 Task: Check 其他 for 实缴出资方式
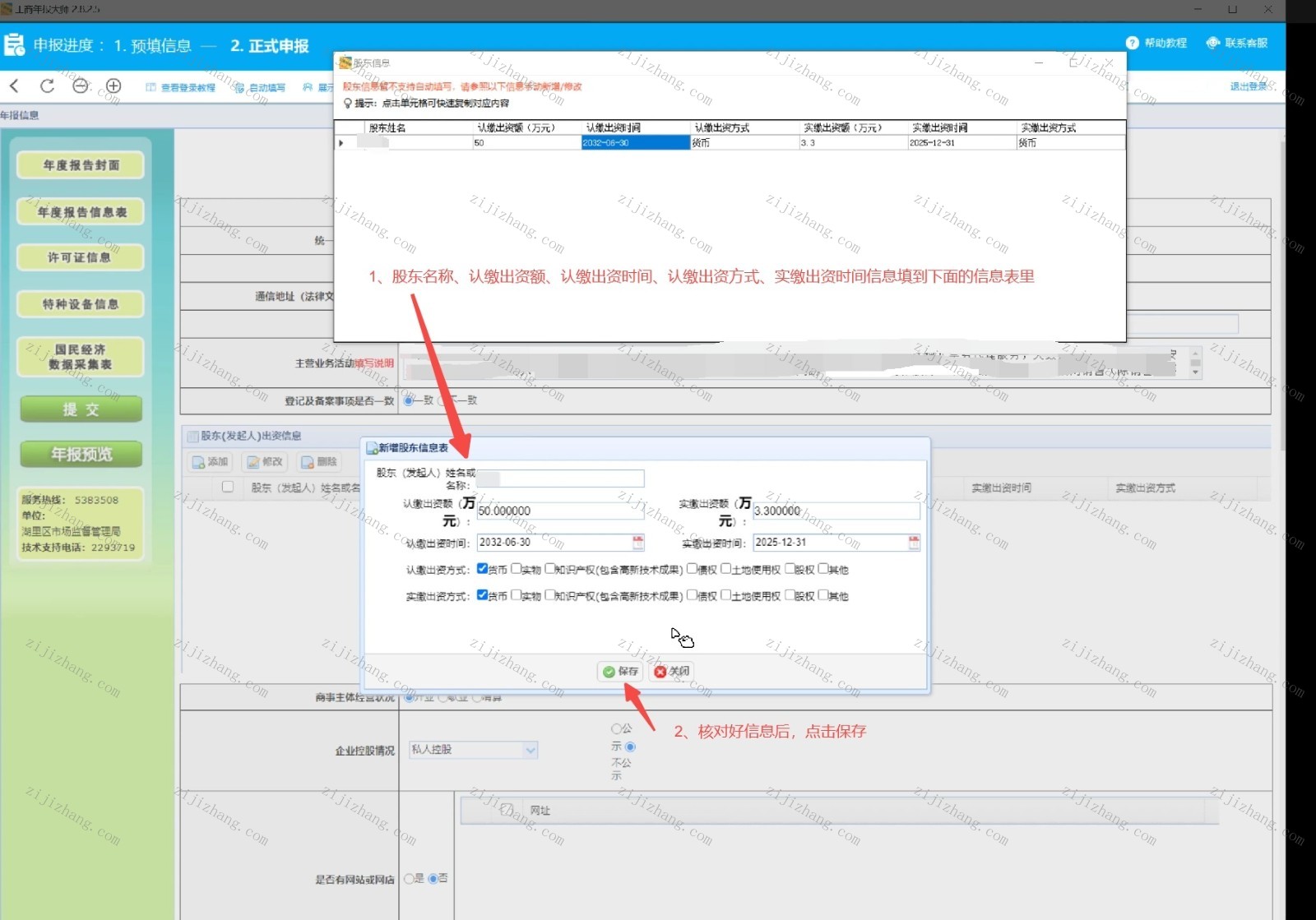[x=823, y=595]
